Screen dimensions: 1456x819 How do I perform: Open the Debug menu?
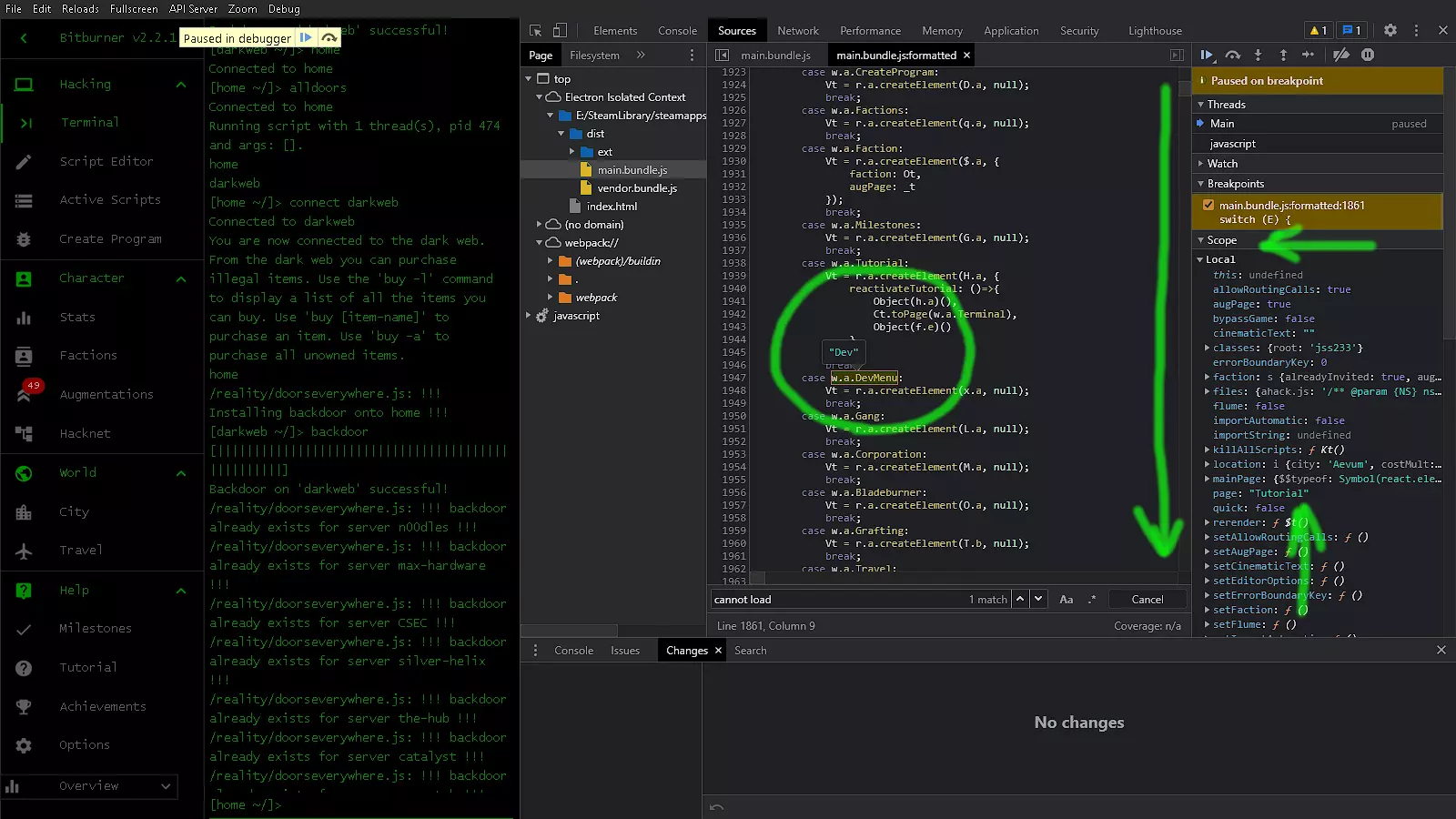[284, 9]
